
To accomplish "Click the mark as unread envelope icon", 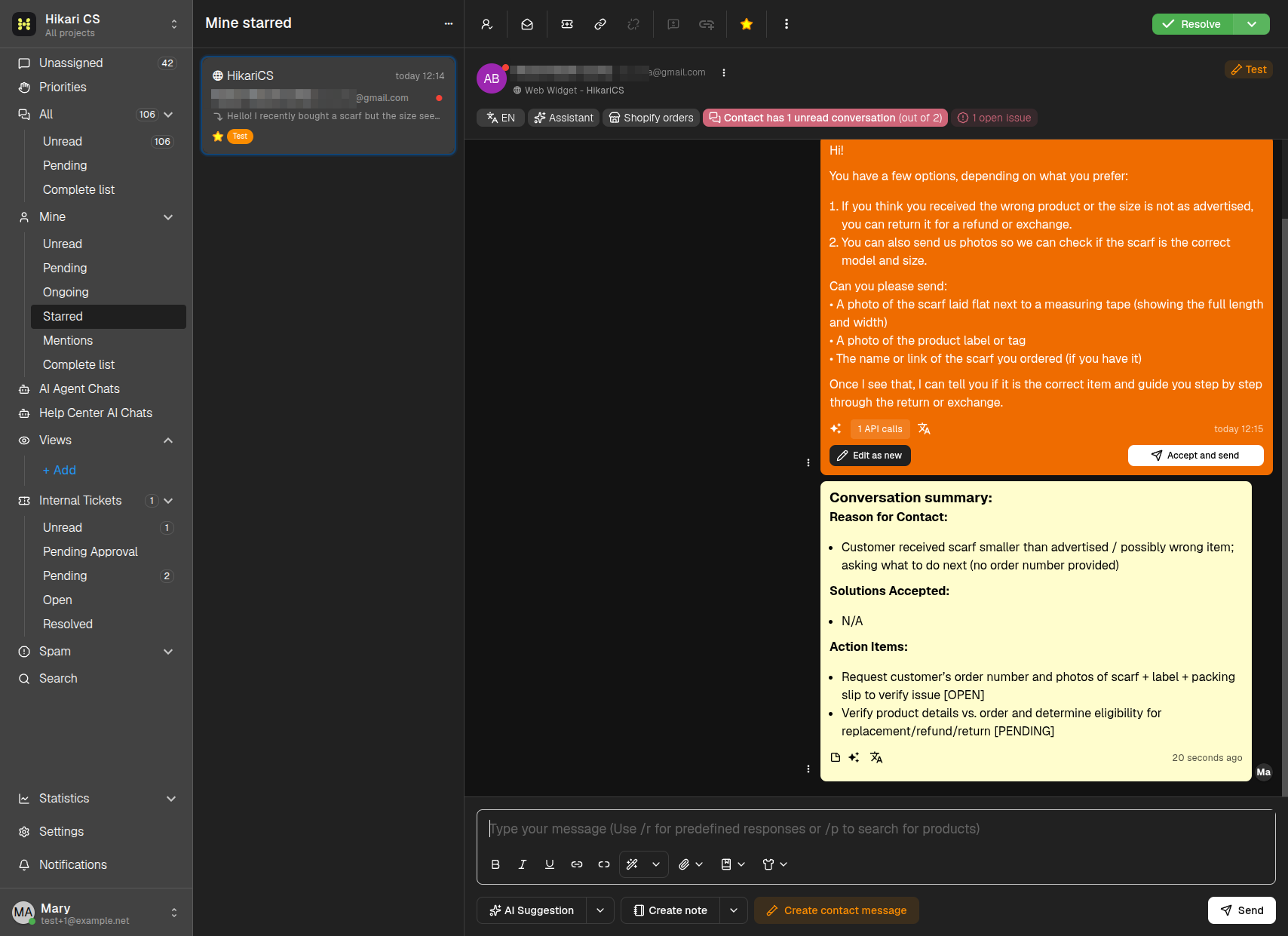I will tap(527, 24).
